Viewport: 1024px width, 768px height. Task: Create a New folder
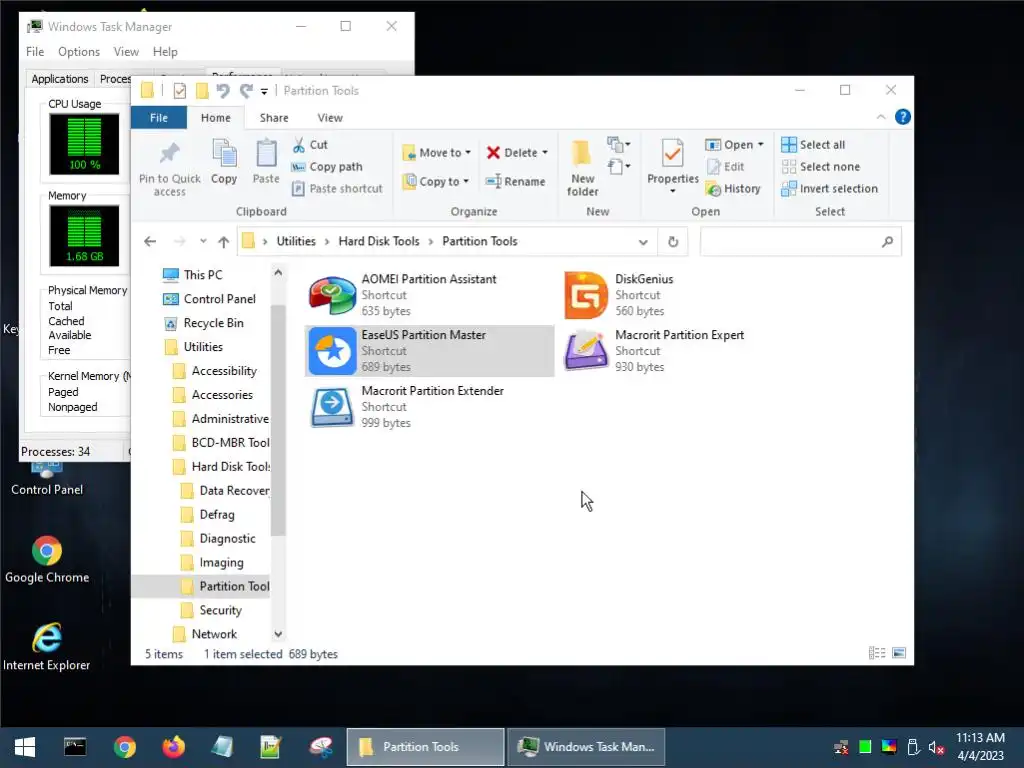(x=583, y=168)
